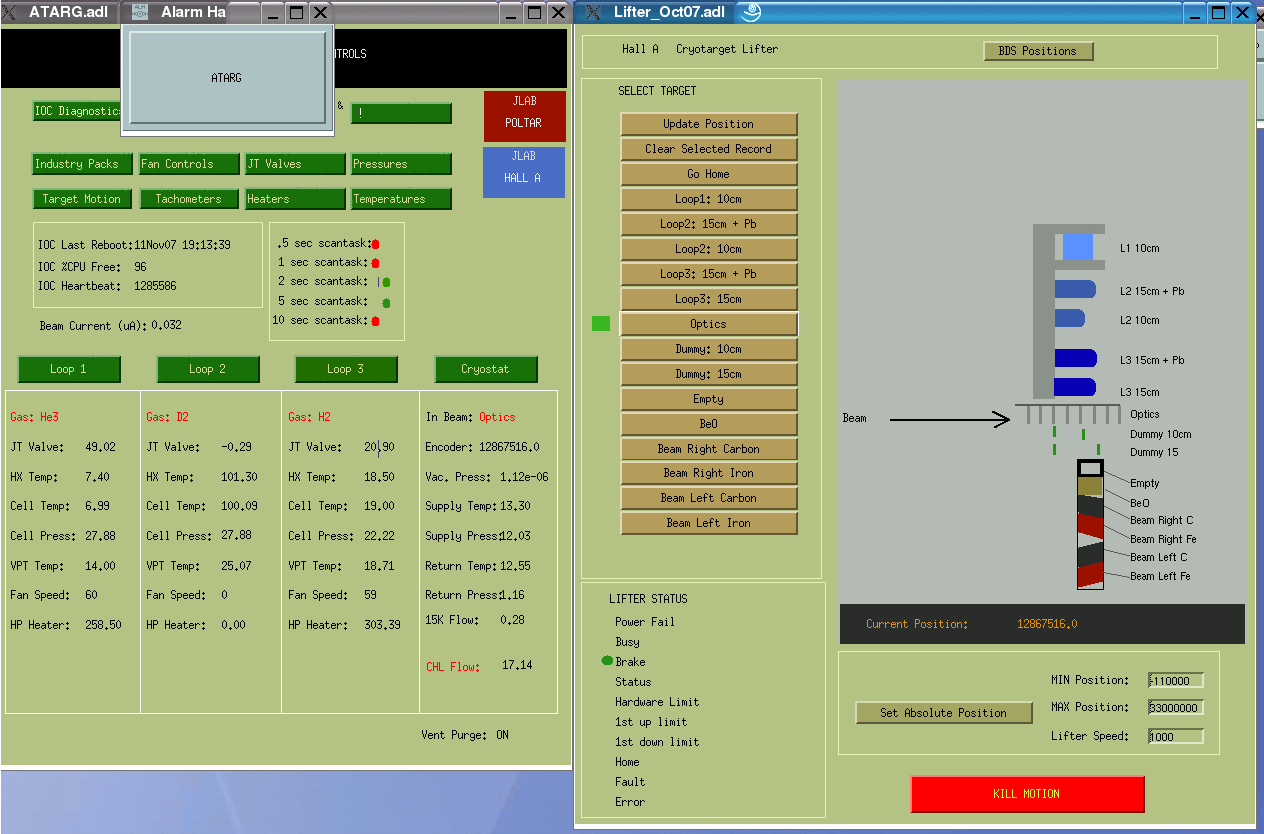The height and width of the screenshot is (834, 1264).
Task: Select target Loop1: 10cm
Action: click(709, 199)
